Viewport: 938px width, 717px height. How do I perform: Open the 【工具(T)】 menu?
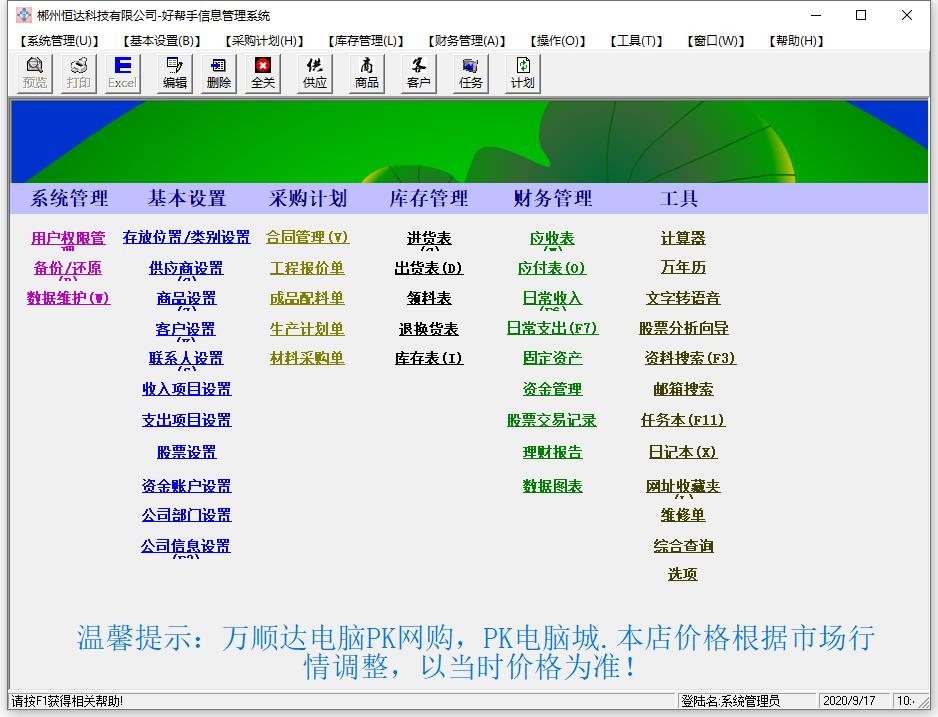[x=636, y=41]
